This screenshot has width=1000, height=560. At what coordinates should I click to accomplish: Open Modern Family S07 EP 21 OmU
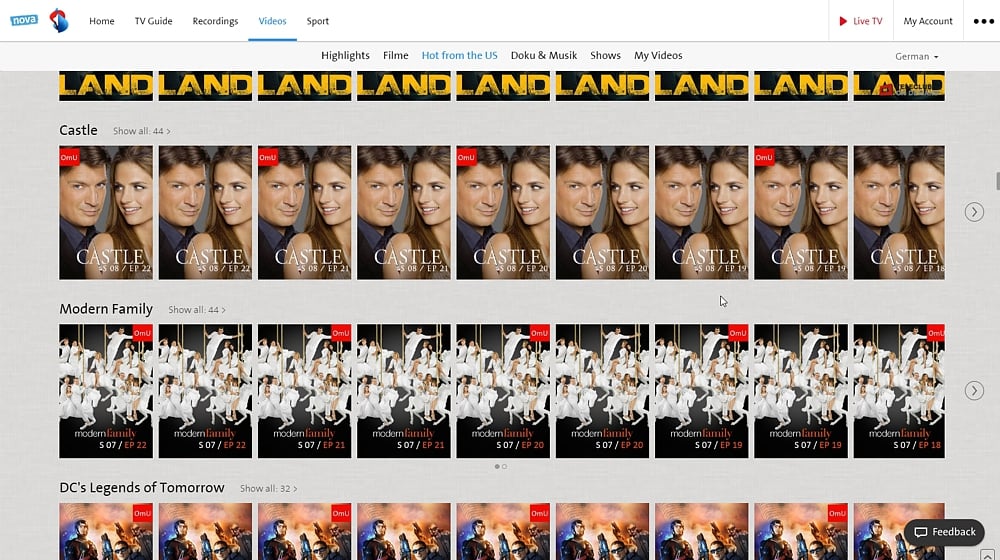pyautogui.click(x=304, y=391)
